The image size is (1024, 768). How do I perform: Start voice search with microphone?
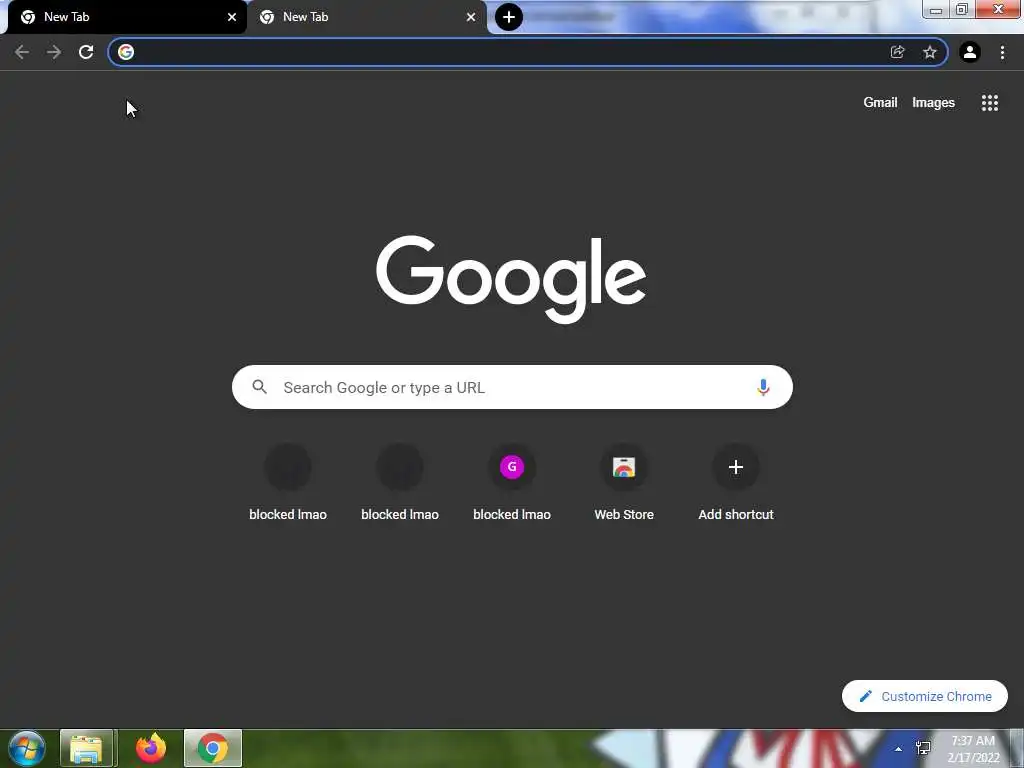[763, 387]
